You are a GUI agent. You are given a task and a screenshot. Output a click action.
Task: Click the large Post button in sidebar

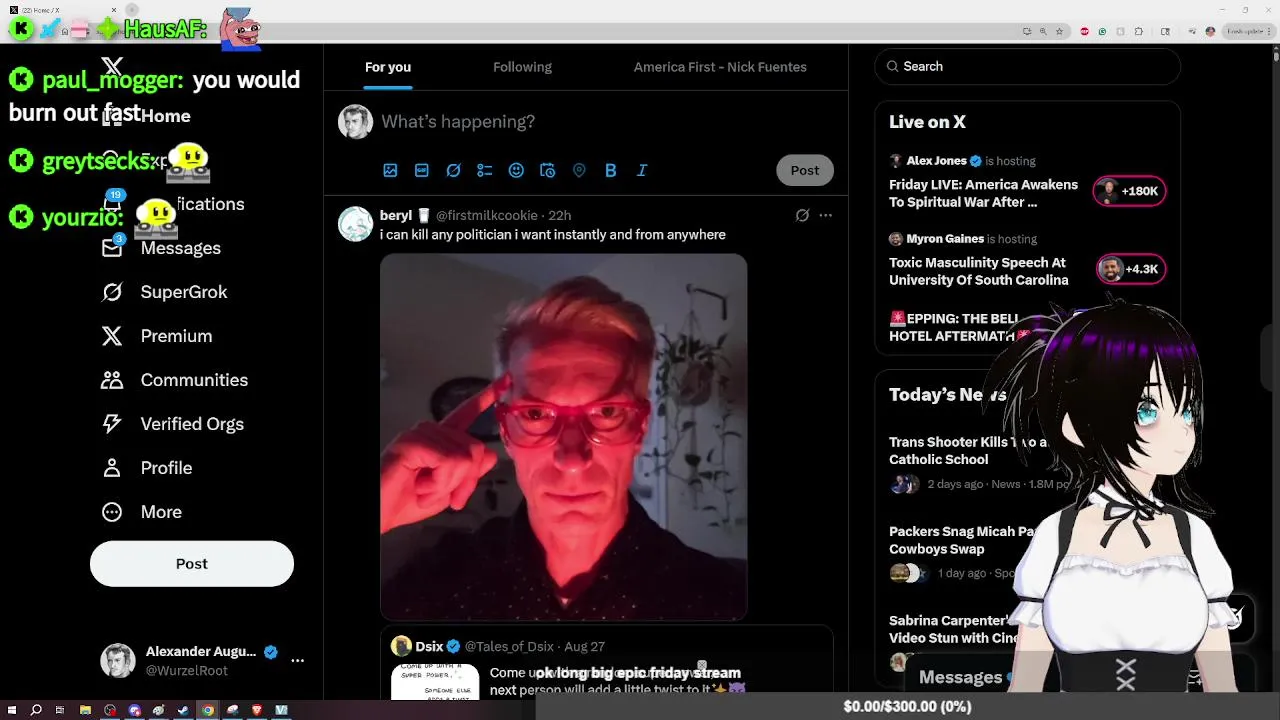(x=192, y=564)
